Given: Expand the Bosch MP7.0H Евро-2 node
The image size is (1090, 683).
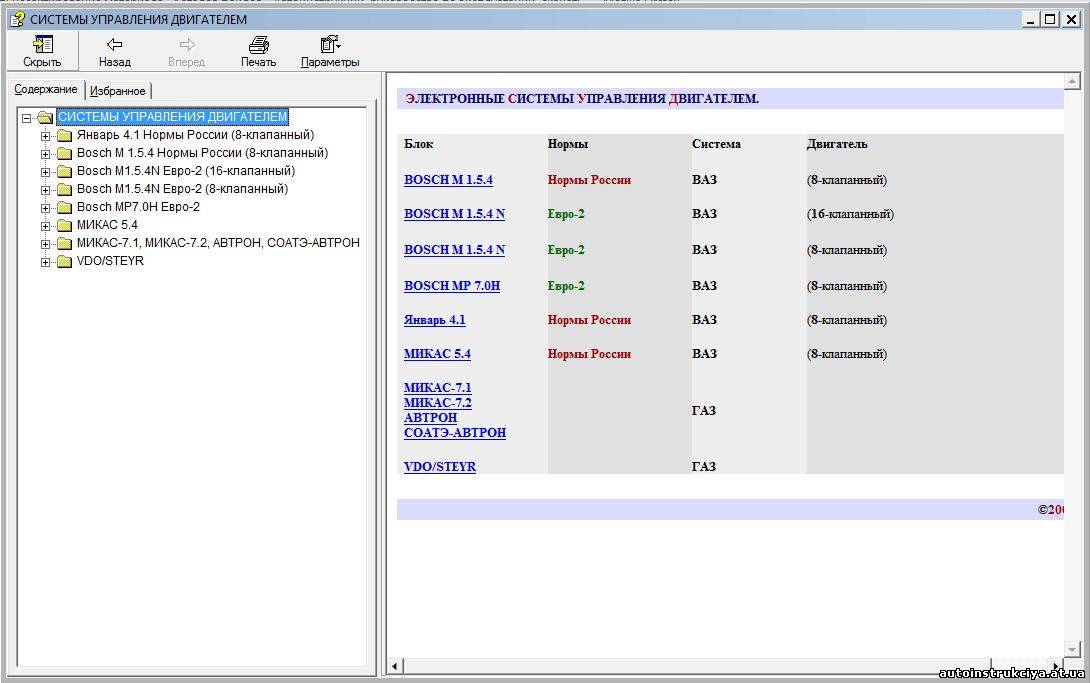Looking at the screenshot, I should click(45, 208).
